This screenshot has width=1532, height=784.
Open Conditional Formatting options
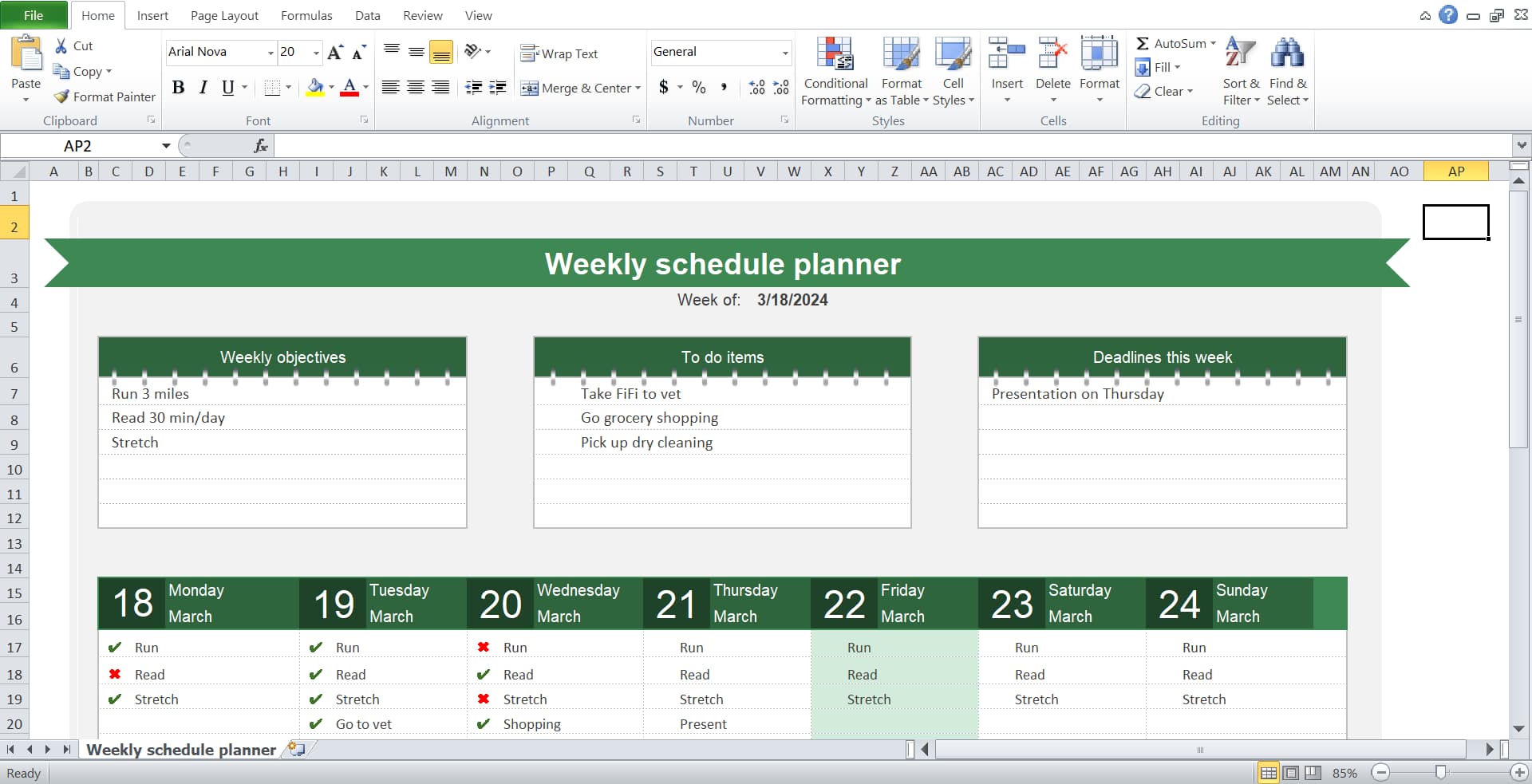pyautogui.click(x=835, y=72)
